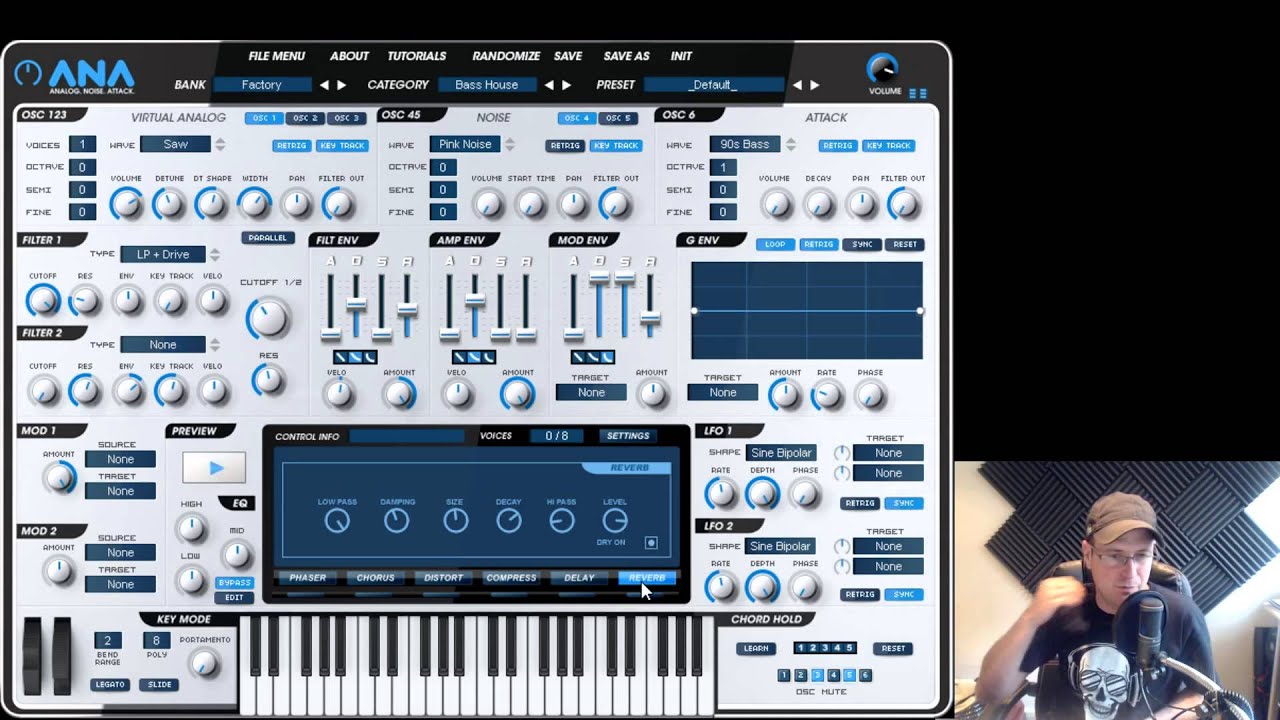Click the pitch bend wheel
This screenshot has width=1280, height=720.
coord(32,656)
